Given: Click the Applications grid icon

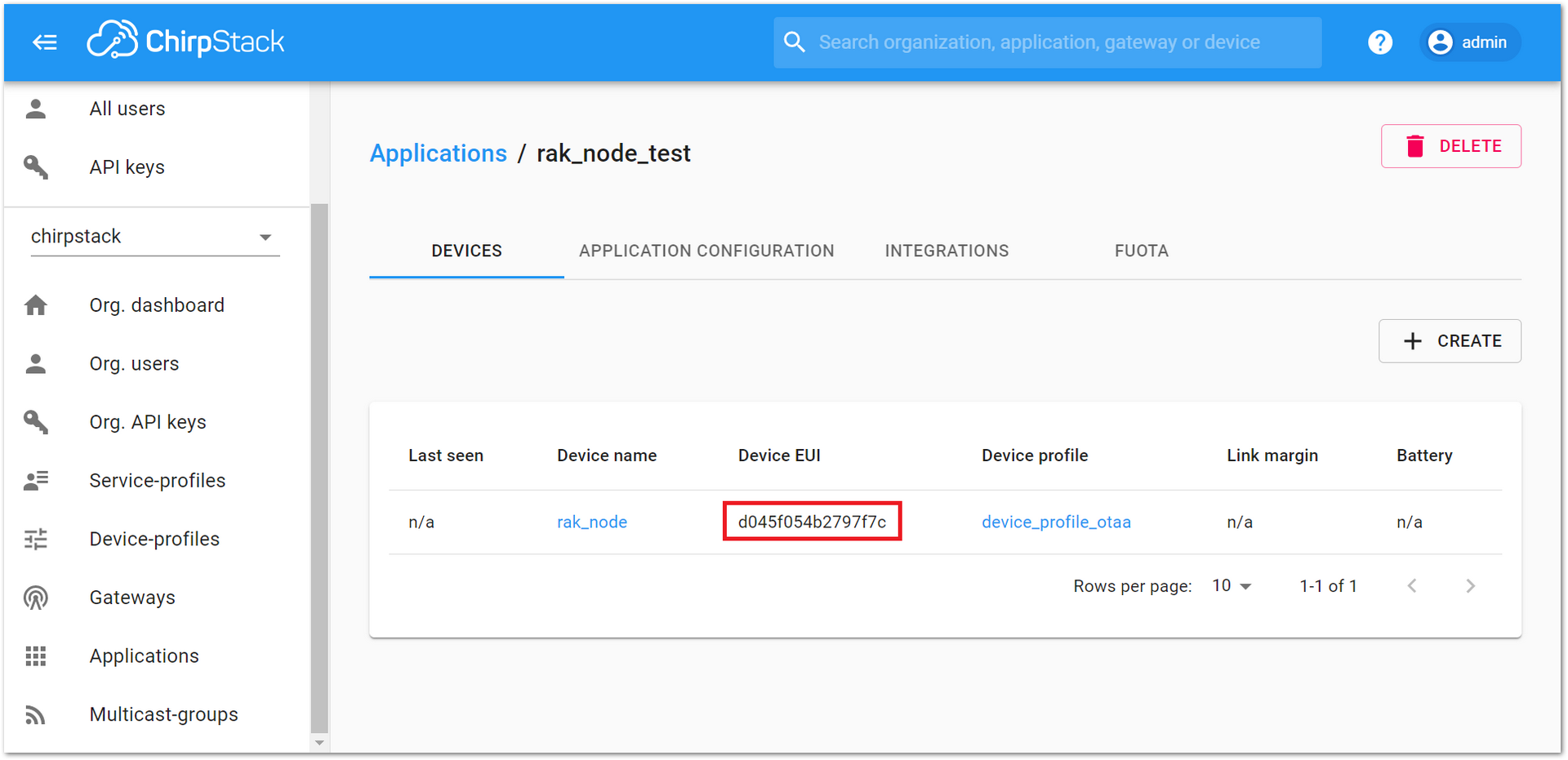Looking at the screenshot, I should point(36,656).
